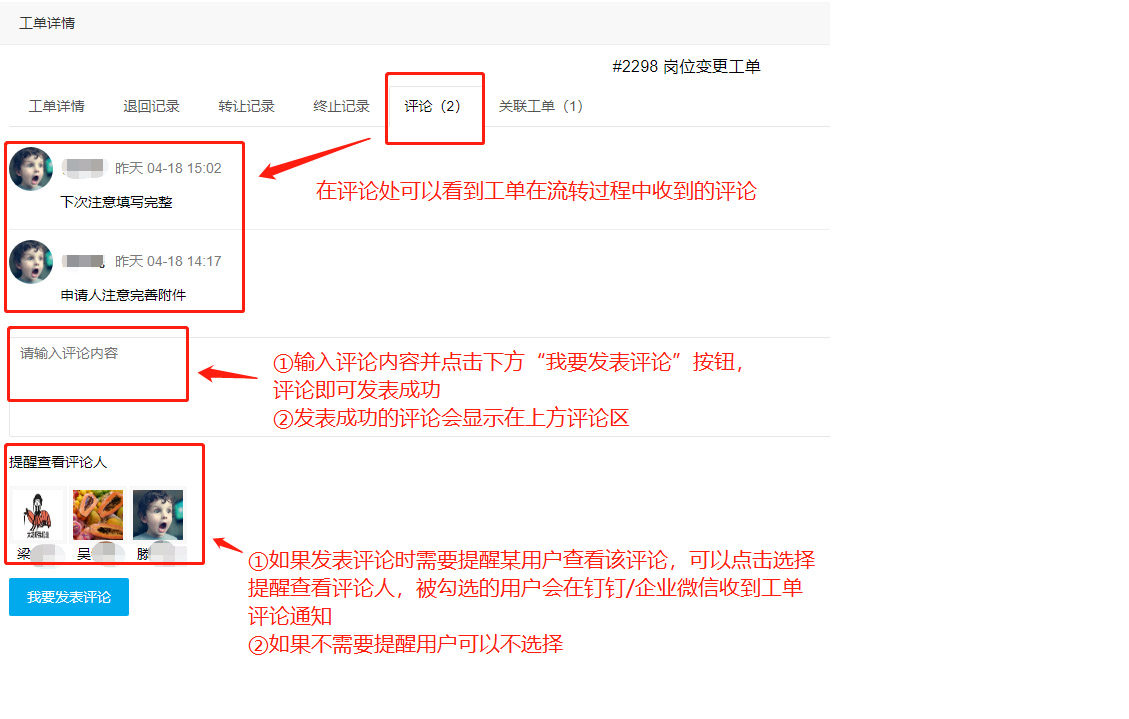Click the comment text 下次注意填写完整

click(x=117, y=202)
